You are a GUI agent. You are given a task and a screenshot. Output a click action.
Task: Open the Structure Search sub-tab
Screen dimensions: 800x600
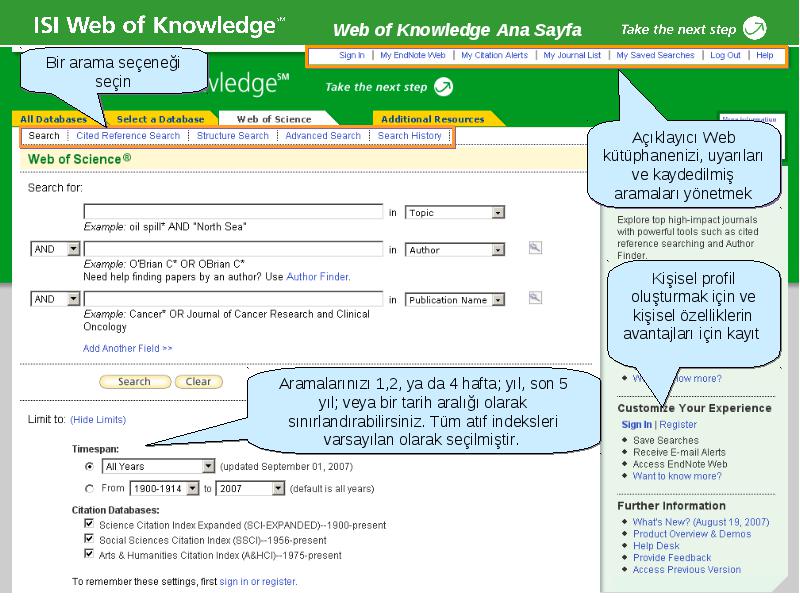pyautogui.click(x=233, y=136)
